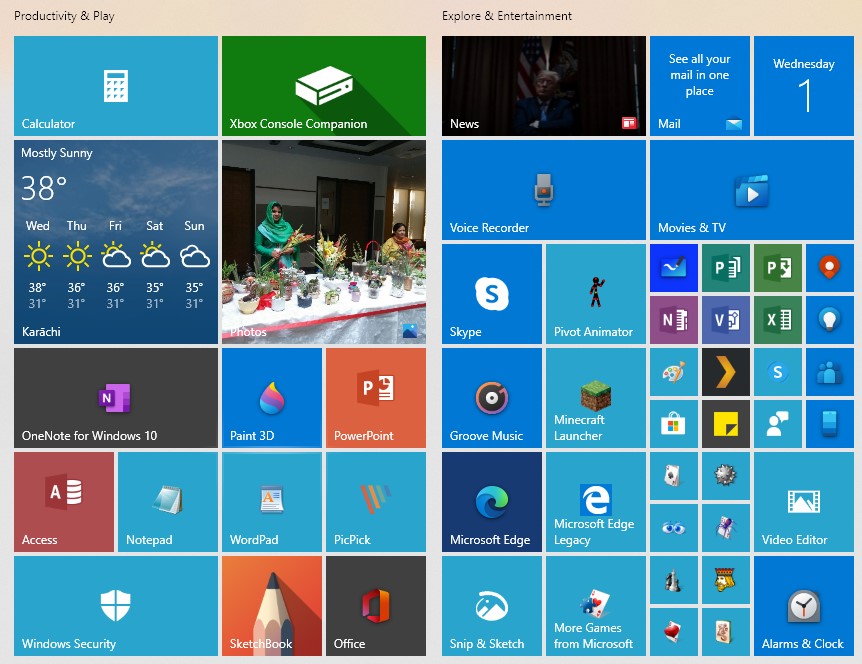Open the blue googly eyes small tile
The width and height of the screenshot is (862, 664).
point(674,528)
